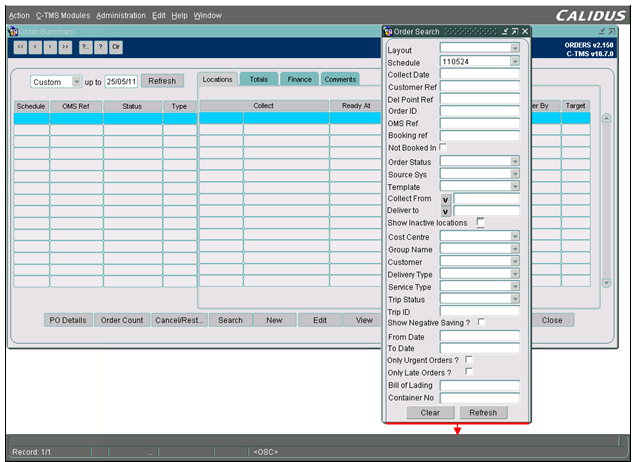Click the Search button in Order Summary
The height and width of the screenshot is (462, 632).
click(231, 320)
